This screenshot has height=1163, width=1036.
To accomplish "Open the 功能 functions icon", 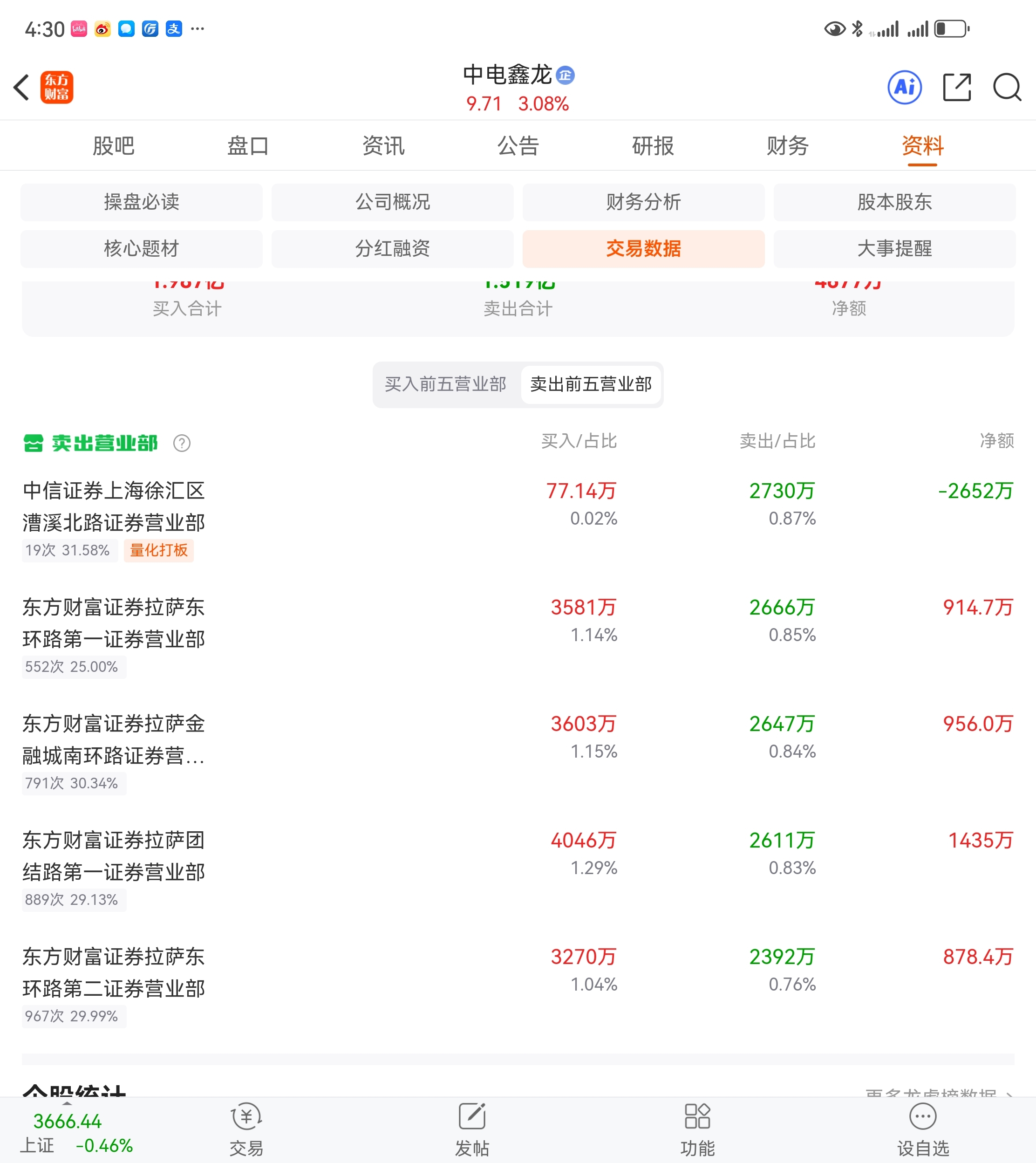I will click(x=697, y=1116).
